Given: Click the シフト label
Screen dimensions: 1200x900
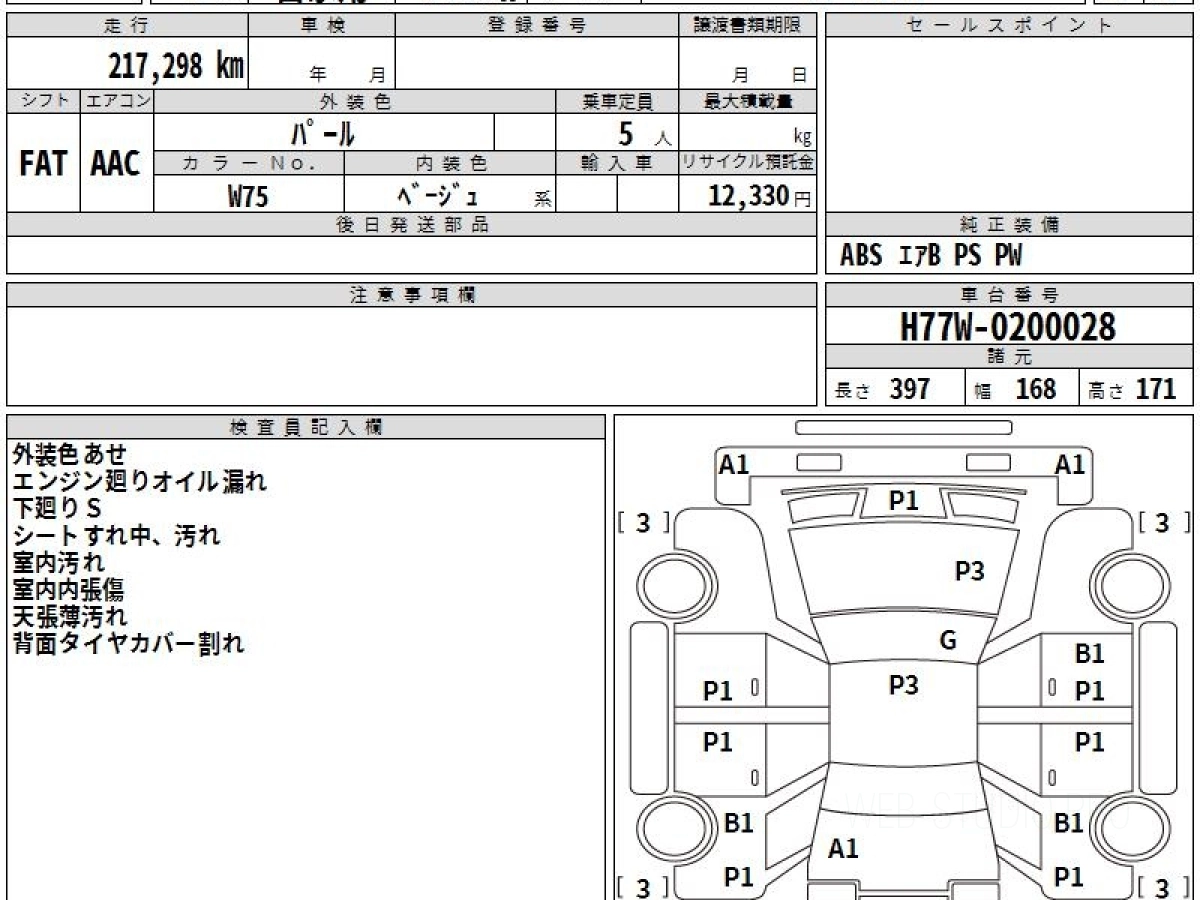Looking at the screenshot, I should (43, 101).
